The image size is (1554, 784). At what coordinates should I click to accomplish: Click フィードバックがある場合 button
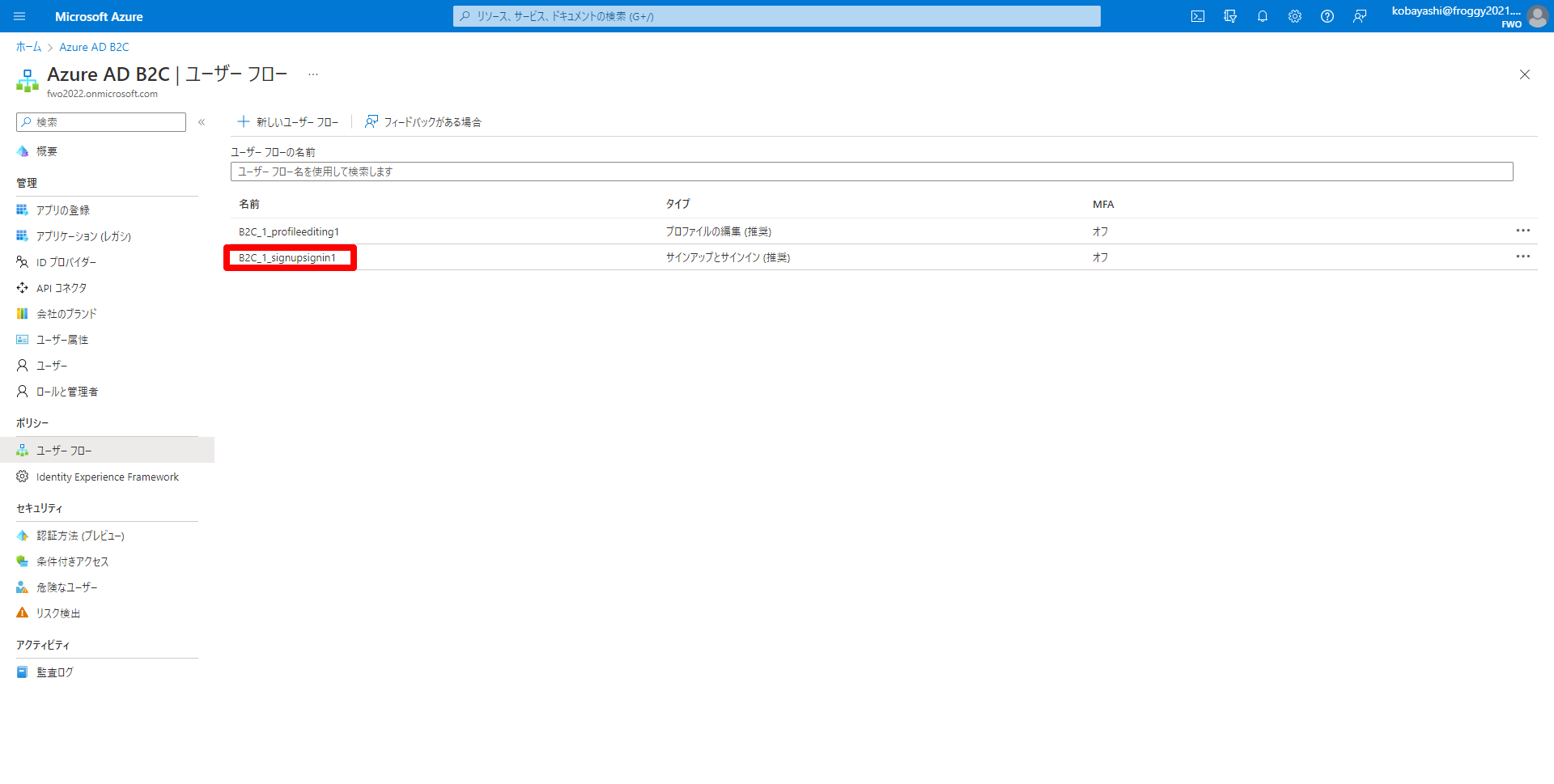tap(423, 122)
